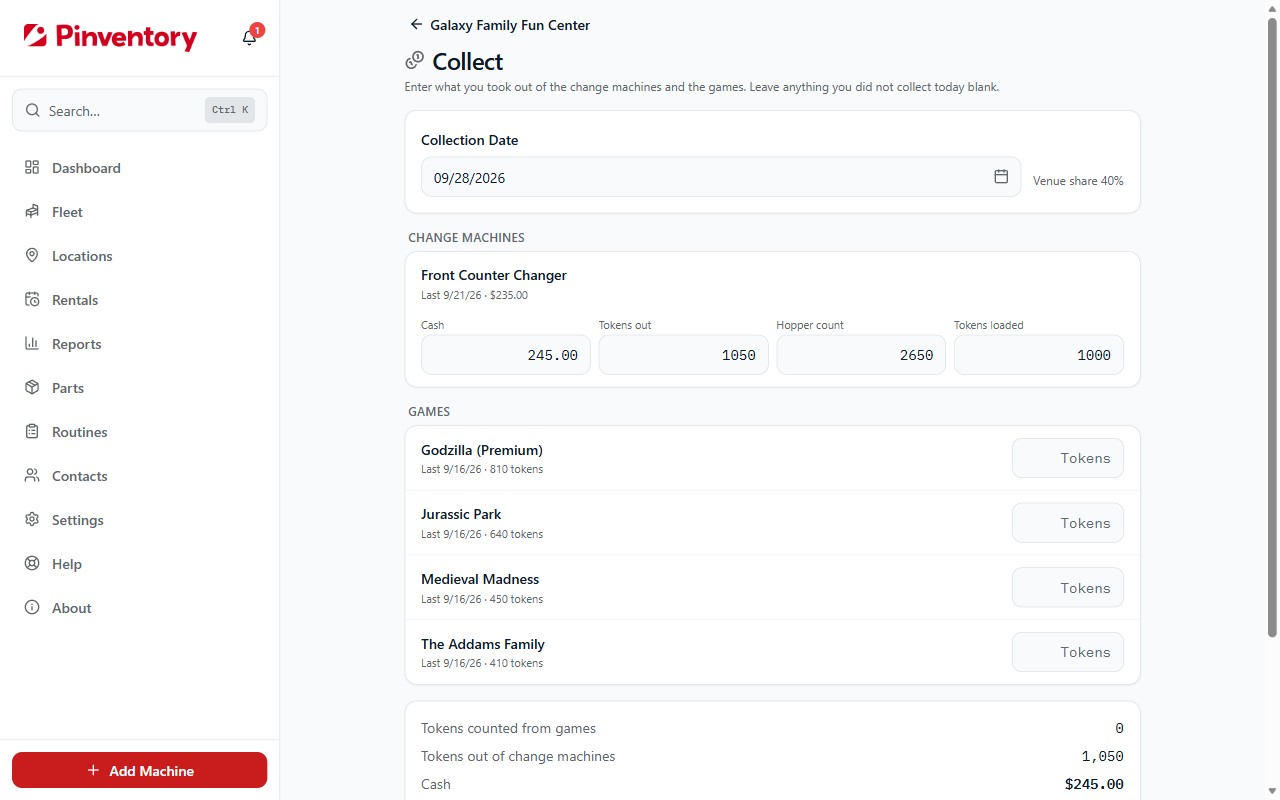Viewport: 1280px width, 800px height.
Task: Go to Contacts
Action: point(139,476)
